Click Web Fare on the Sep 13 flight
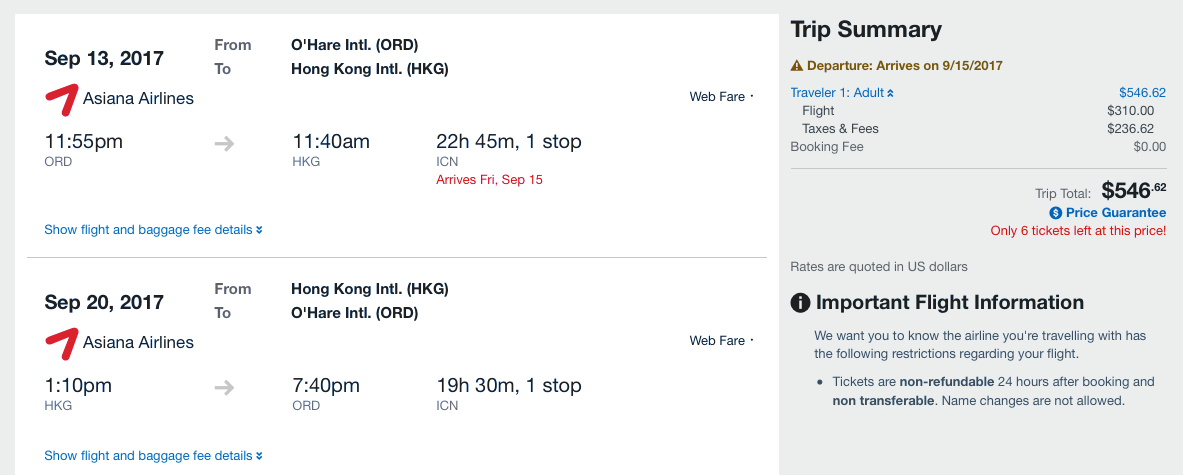 717,97
